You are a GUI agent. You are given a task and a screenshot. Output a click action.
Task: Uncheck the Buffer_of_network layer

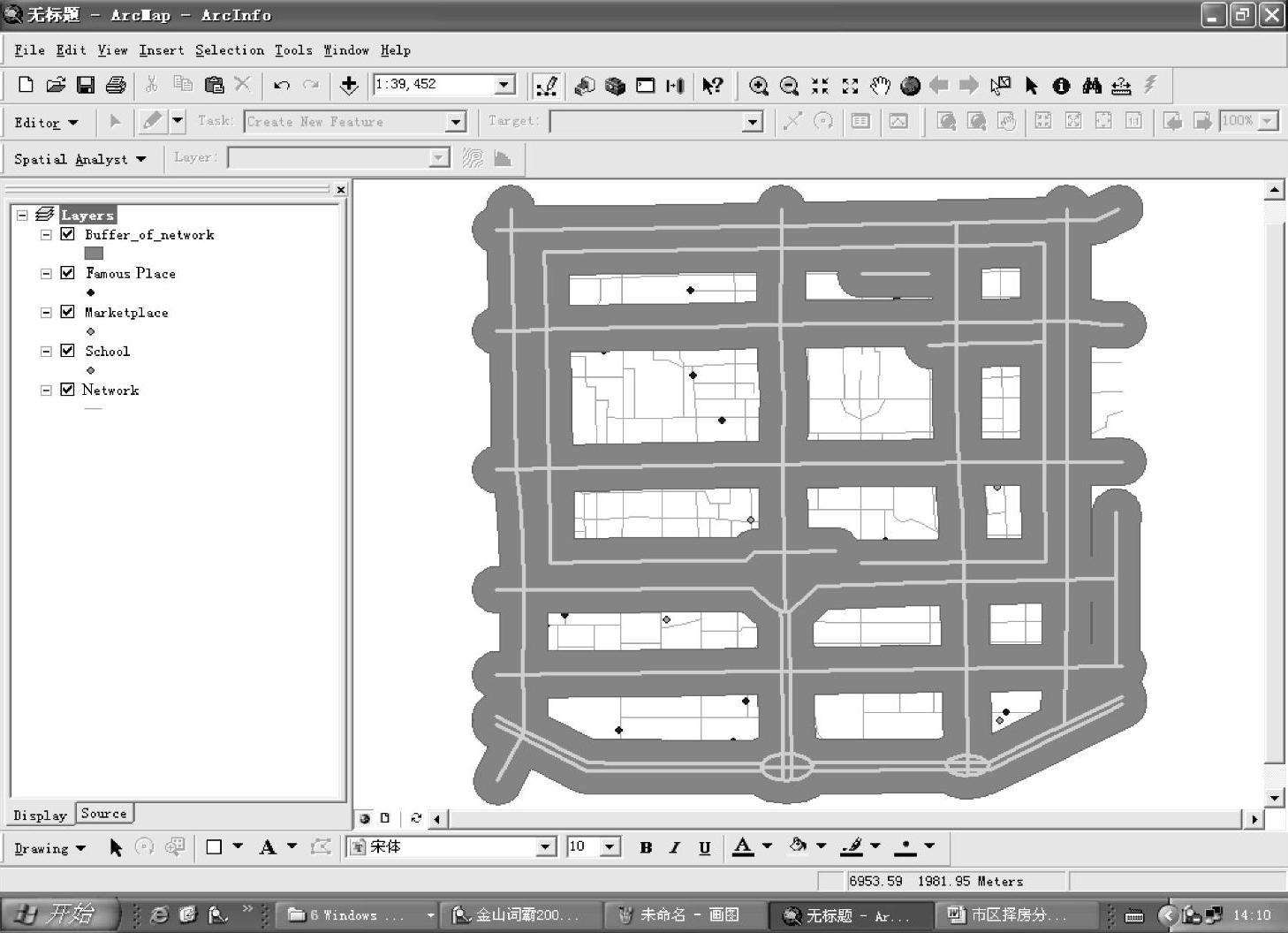click(67, 234)
